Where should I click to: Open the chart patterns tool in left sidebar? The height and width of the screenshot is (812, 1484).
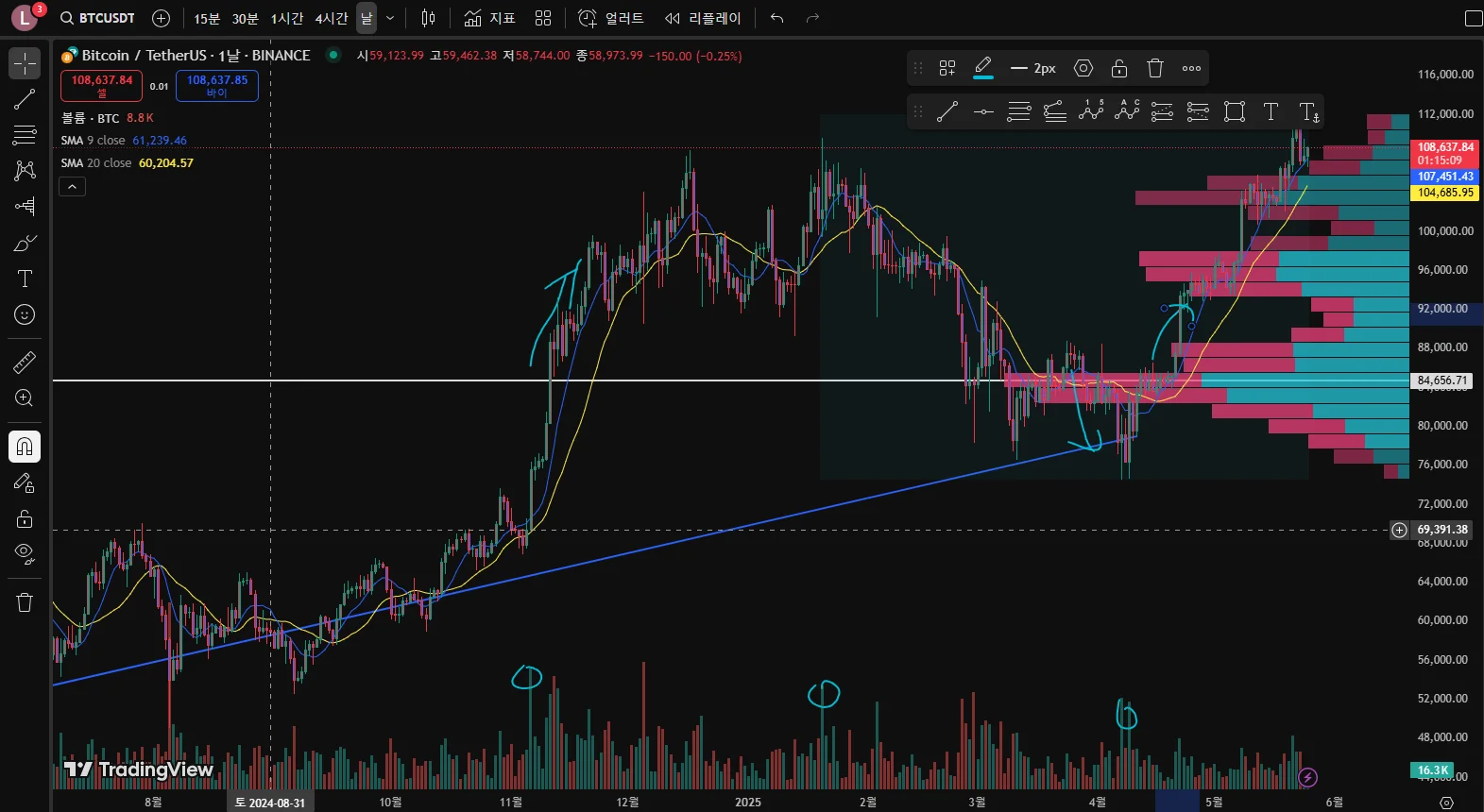pyautogui.click(x=25, y=171)
